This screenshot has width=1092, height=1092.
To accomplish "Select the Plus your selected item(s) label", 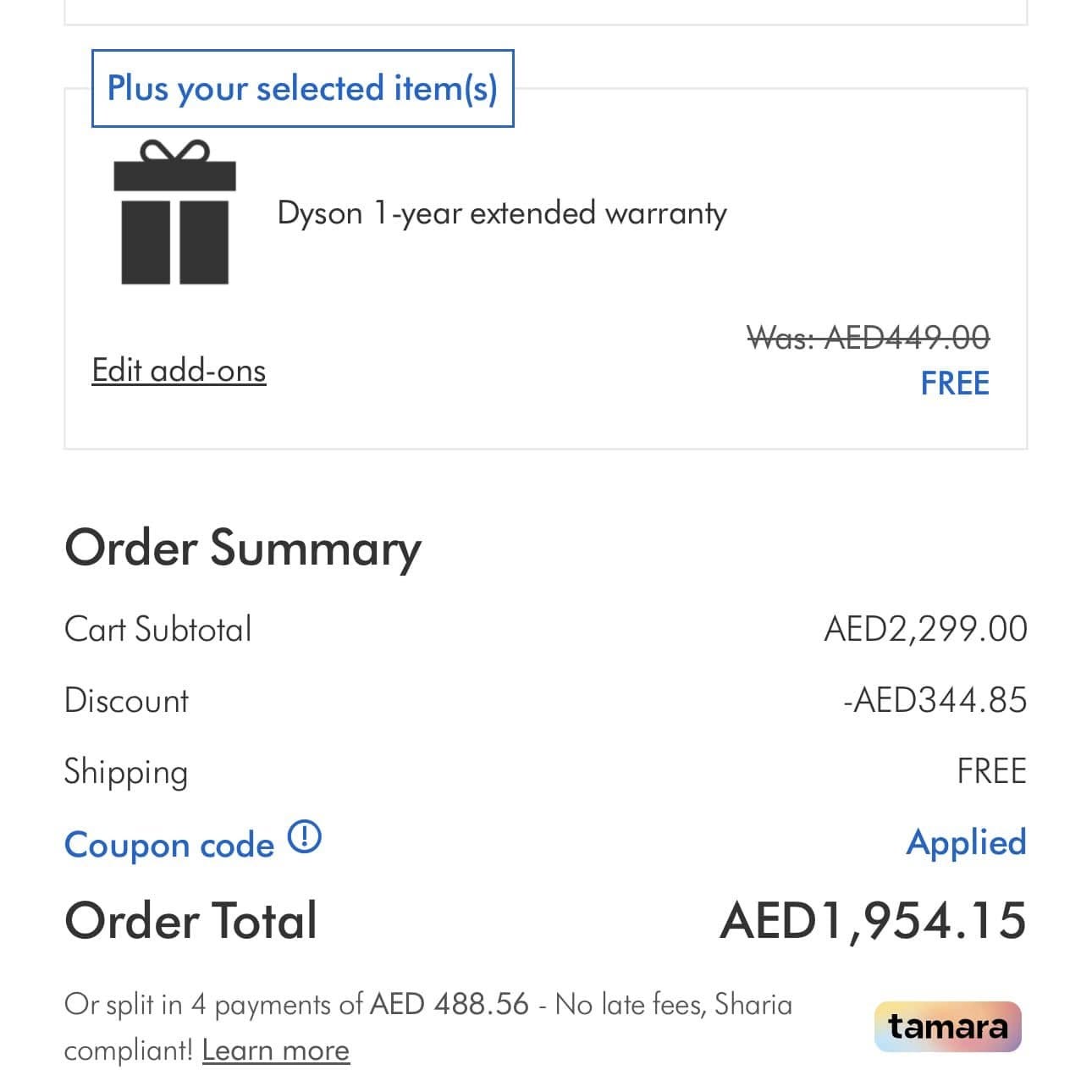I will (x=302, y=88).
